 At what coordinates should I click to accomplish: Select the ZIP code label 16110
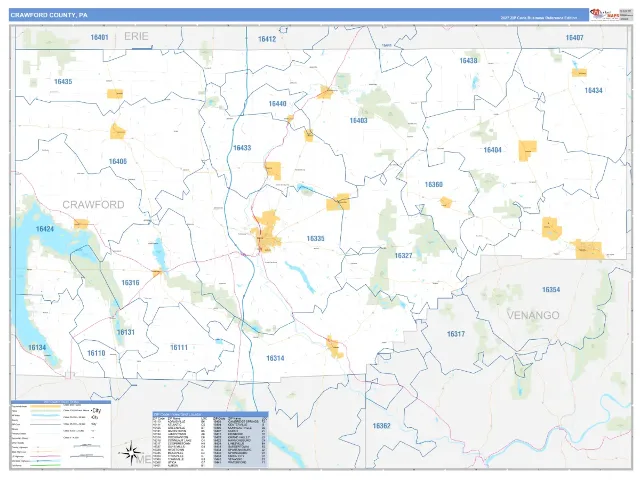pos(96,353)
